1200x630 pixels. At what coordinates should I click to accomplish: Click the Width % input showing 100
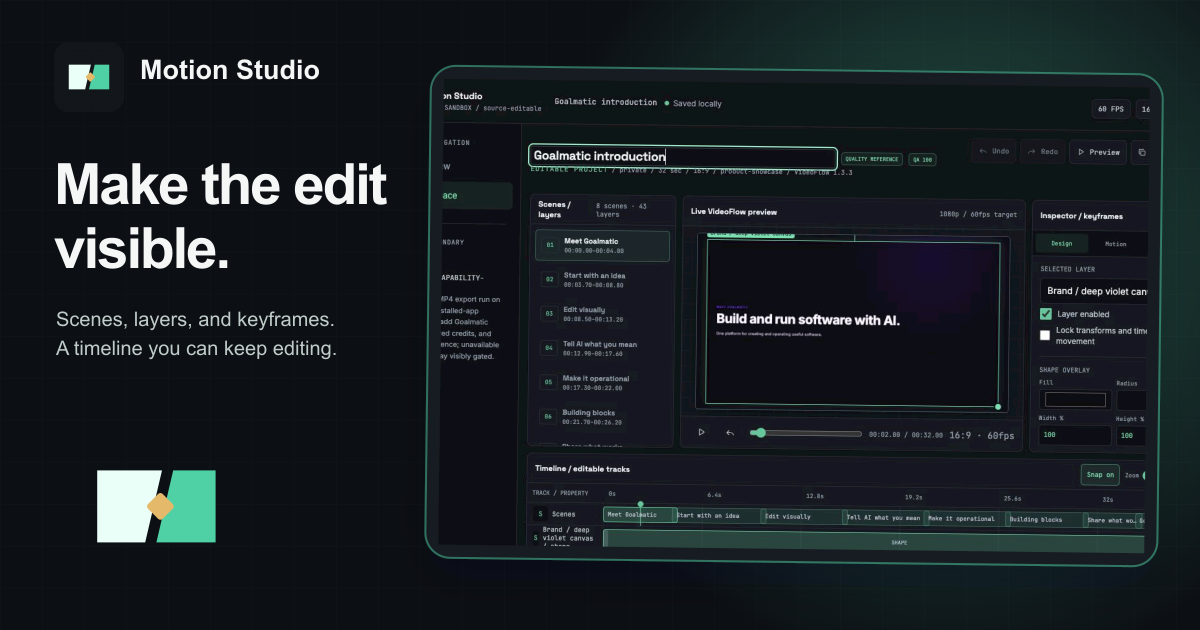(x=1075, y=436)
